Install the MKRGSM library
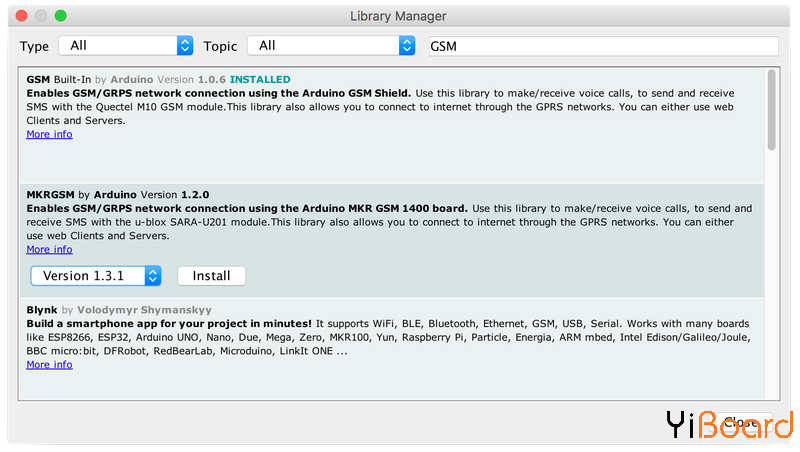800x452 pixels. (211, 276)
